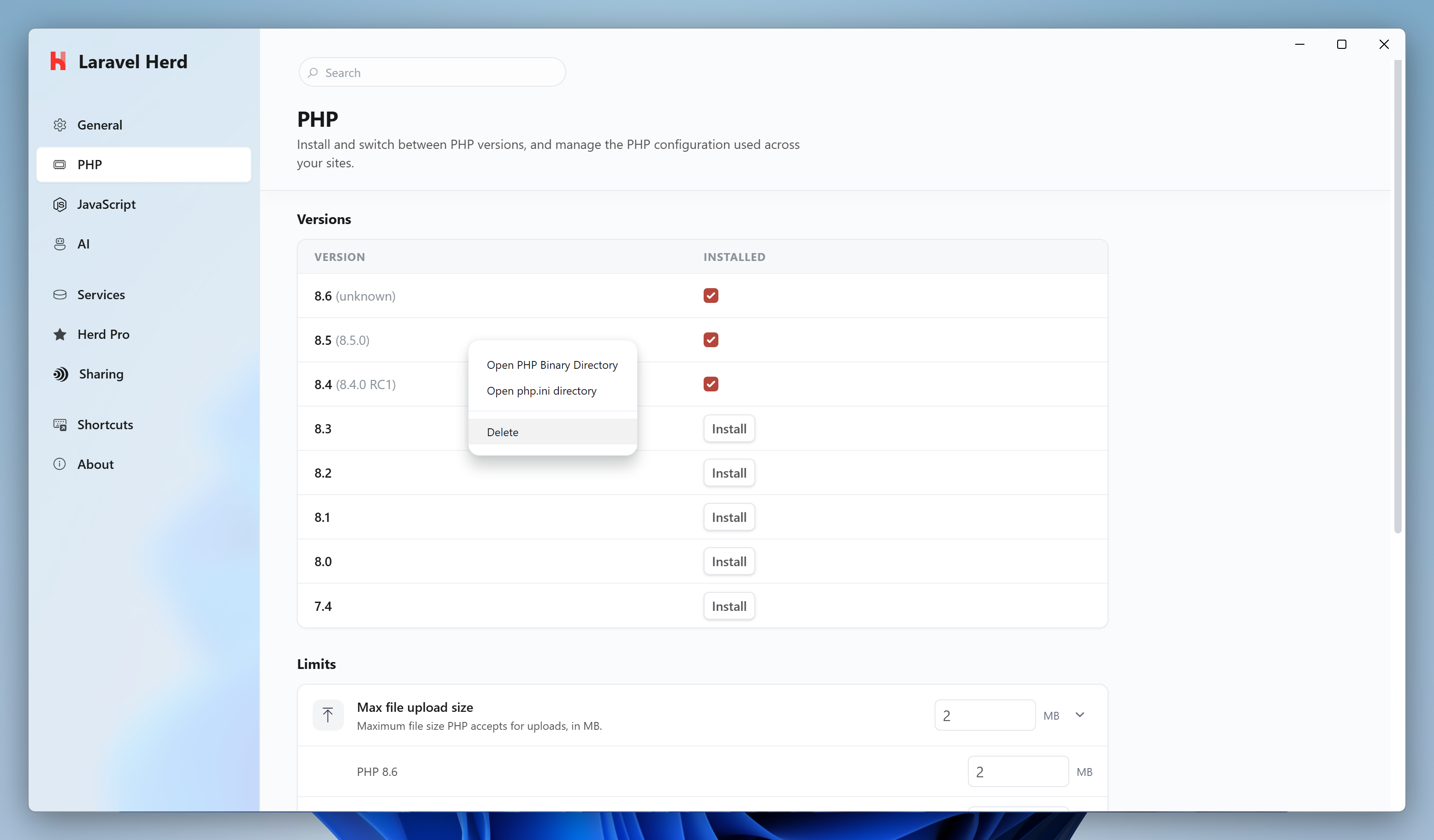Open the AI section robot icon
Viewport: 1434px width, 840px height.
(x=60, y=244)
